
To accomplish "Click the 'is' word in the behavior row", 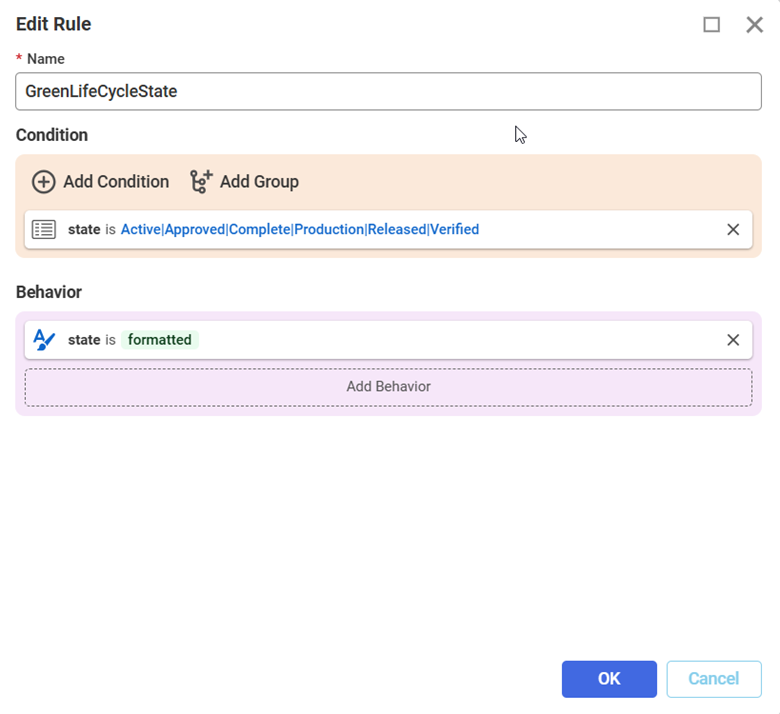I will coord(111,340).
